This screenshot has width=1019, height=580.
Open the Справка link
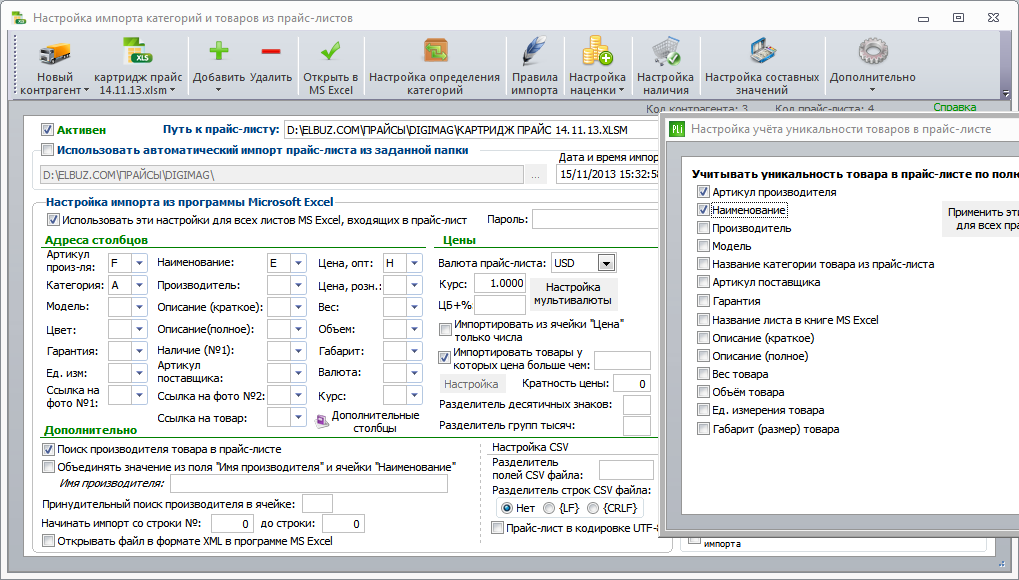955,107
